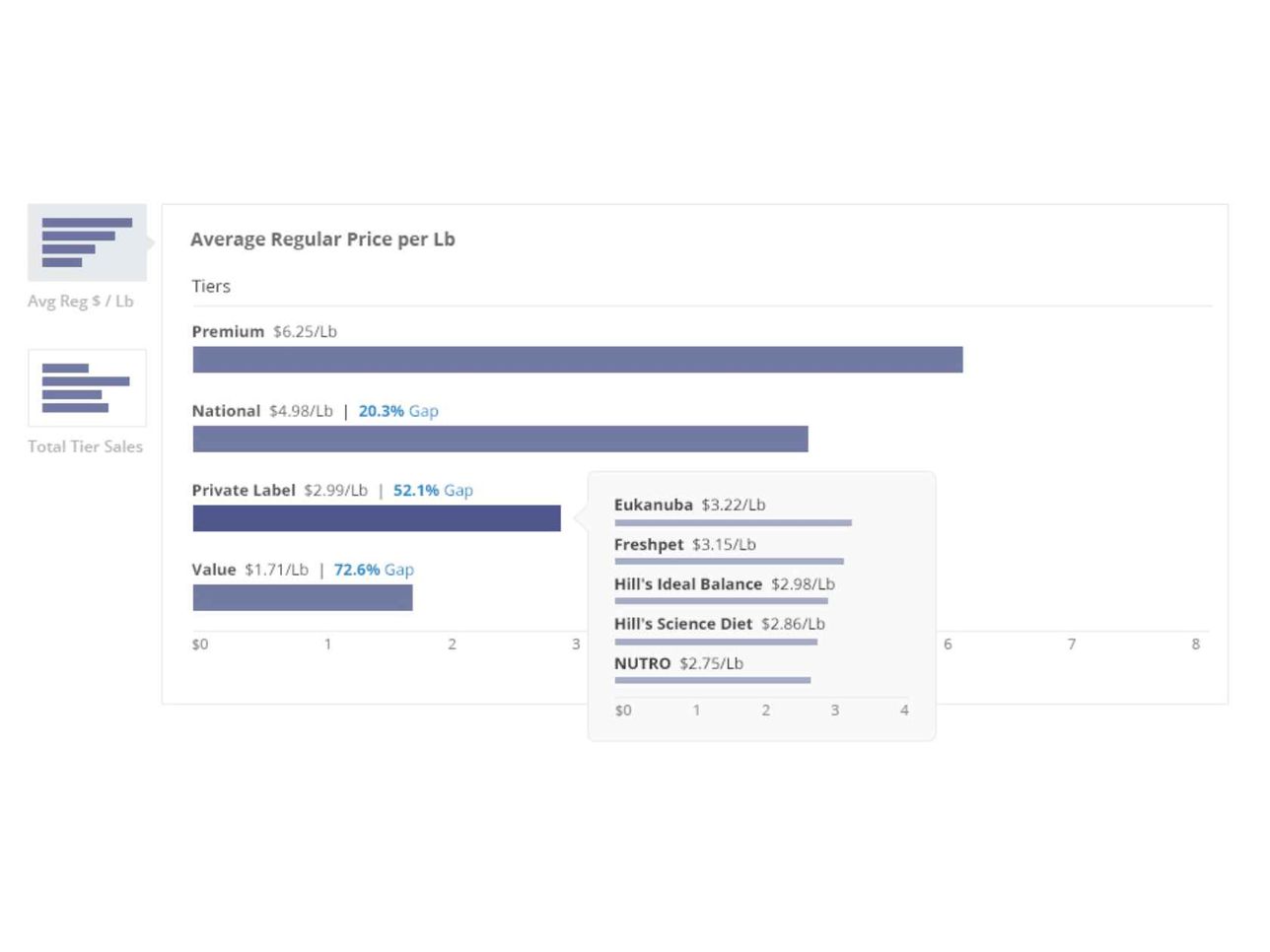Click the Value tier bar
This screenshot has height=952, width=1270.
click(303, 598)
